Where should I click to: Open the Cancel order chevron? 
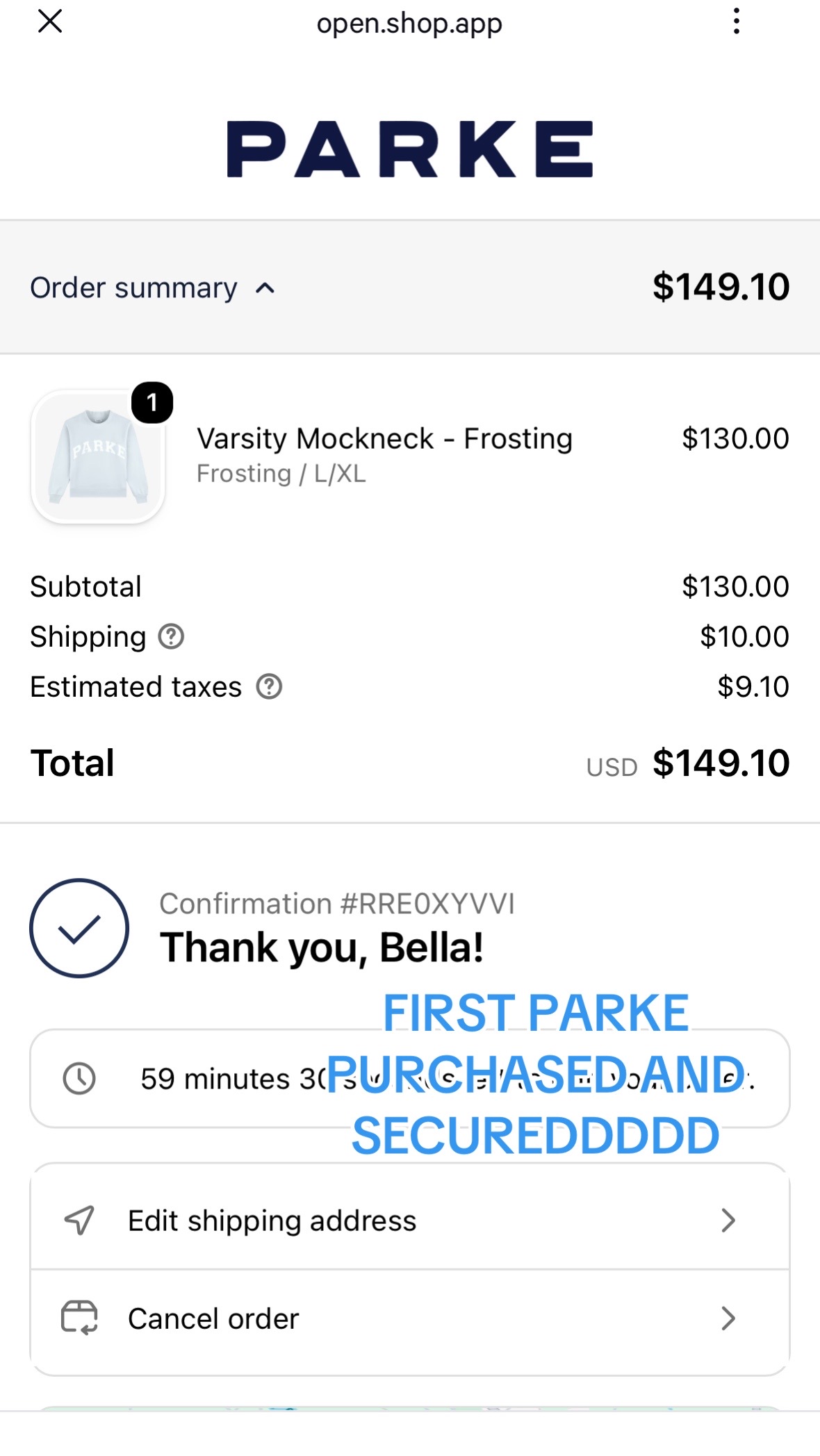coord(728,1318)
